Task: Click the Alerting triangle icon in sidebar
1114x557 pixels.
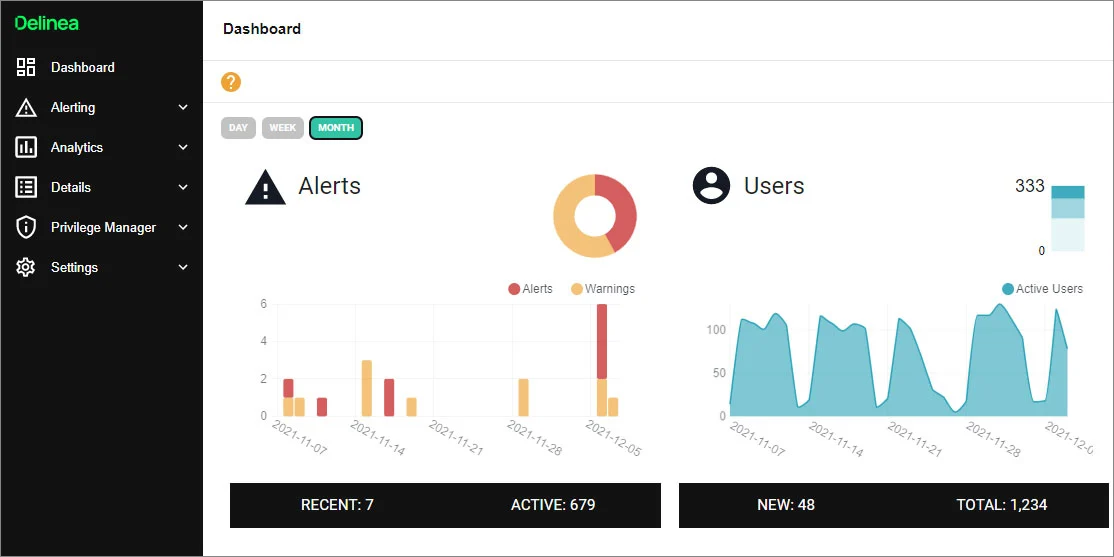Action: tap(26, 107)
